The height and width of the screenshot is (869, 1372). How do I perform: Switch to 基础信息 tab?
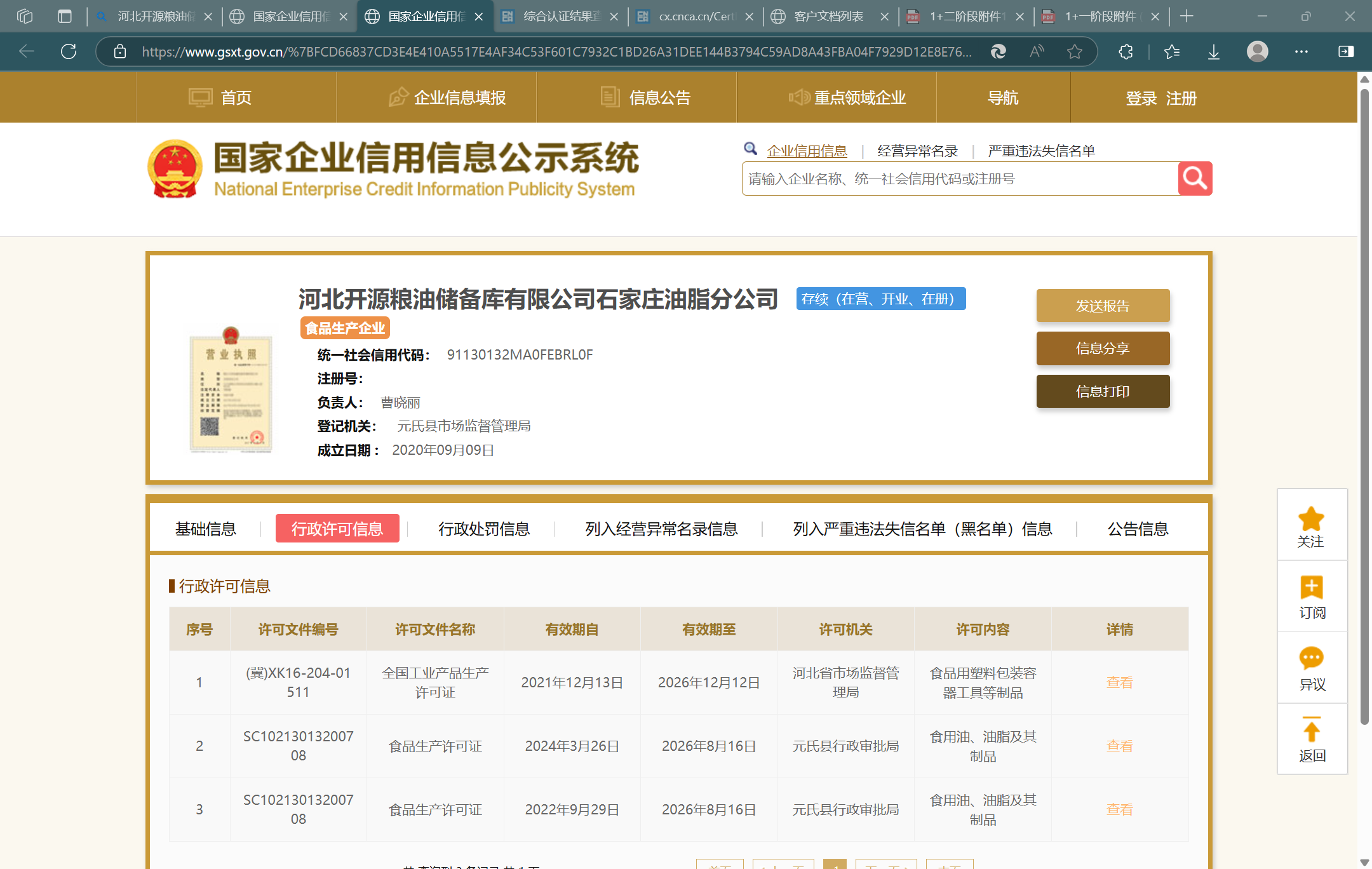point(206,529)
